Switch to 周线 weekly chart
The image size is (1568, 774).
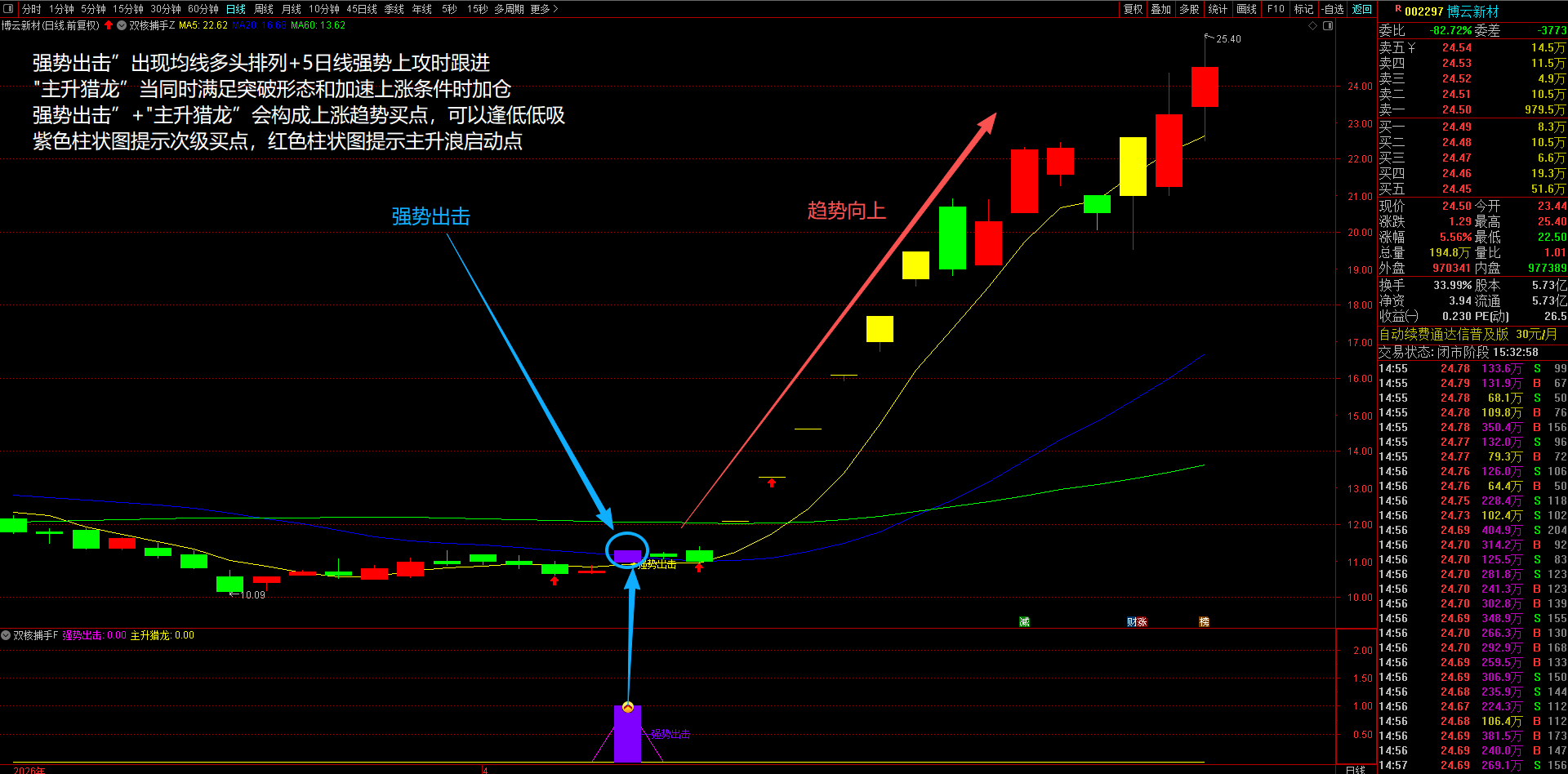pos(264,9)
